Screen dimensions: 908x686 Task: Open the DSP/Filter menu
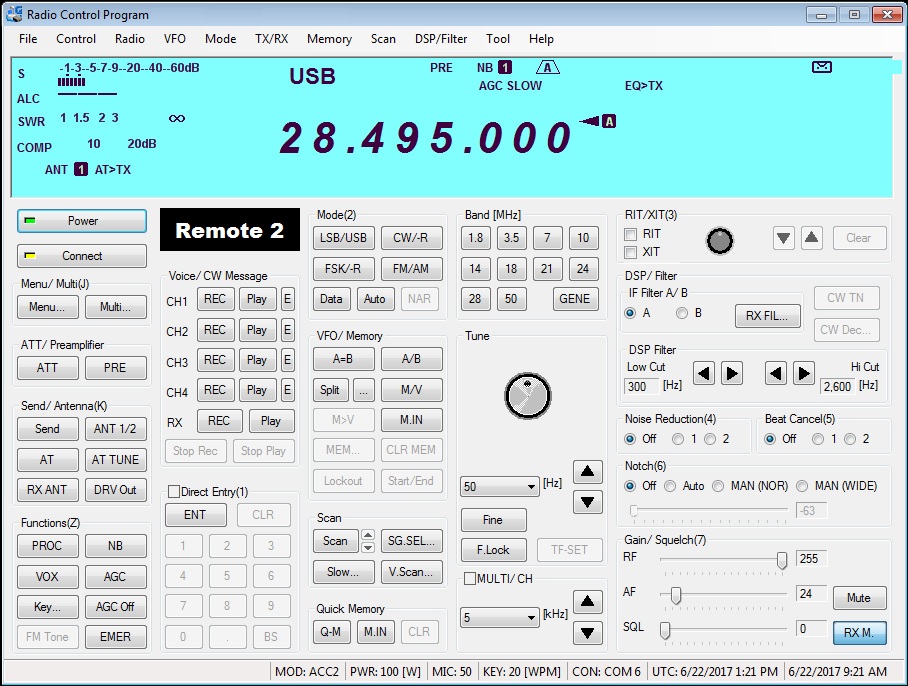[x=441, y=39]
